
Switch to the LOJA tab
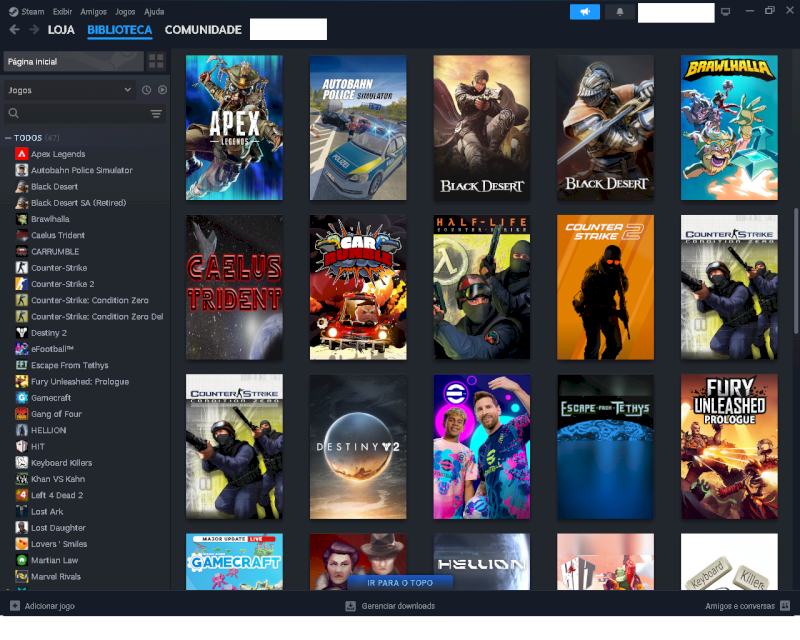pyautogui.click(x=61, y=30)
